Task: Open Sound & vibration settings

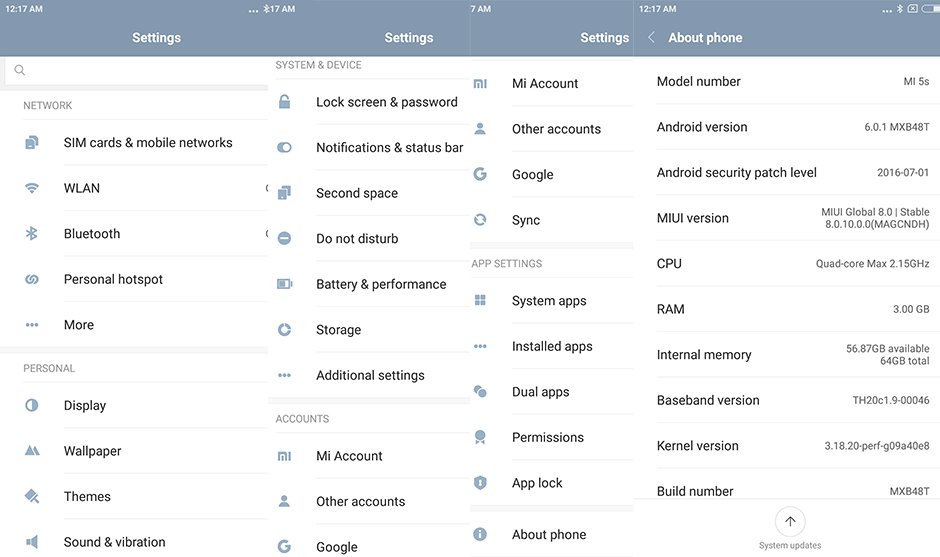Action: 114,542
